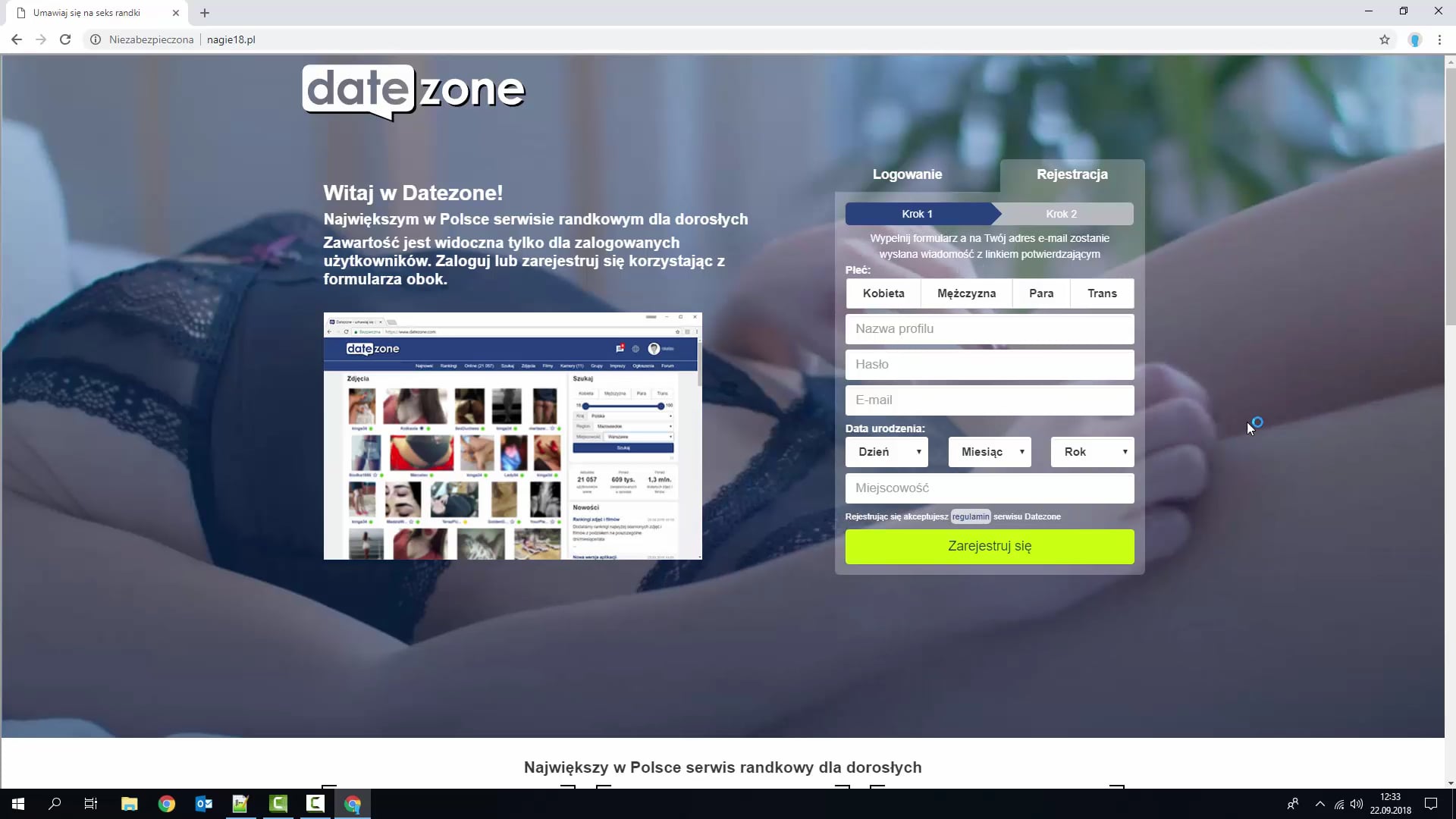Click the Miejscowość city input field

pos(989,487)
